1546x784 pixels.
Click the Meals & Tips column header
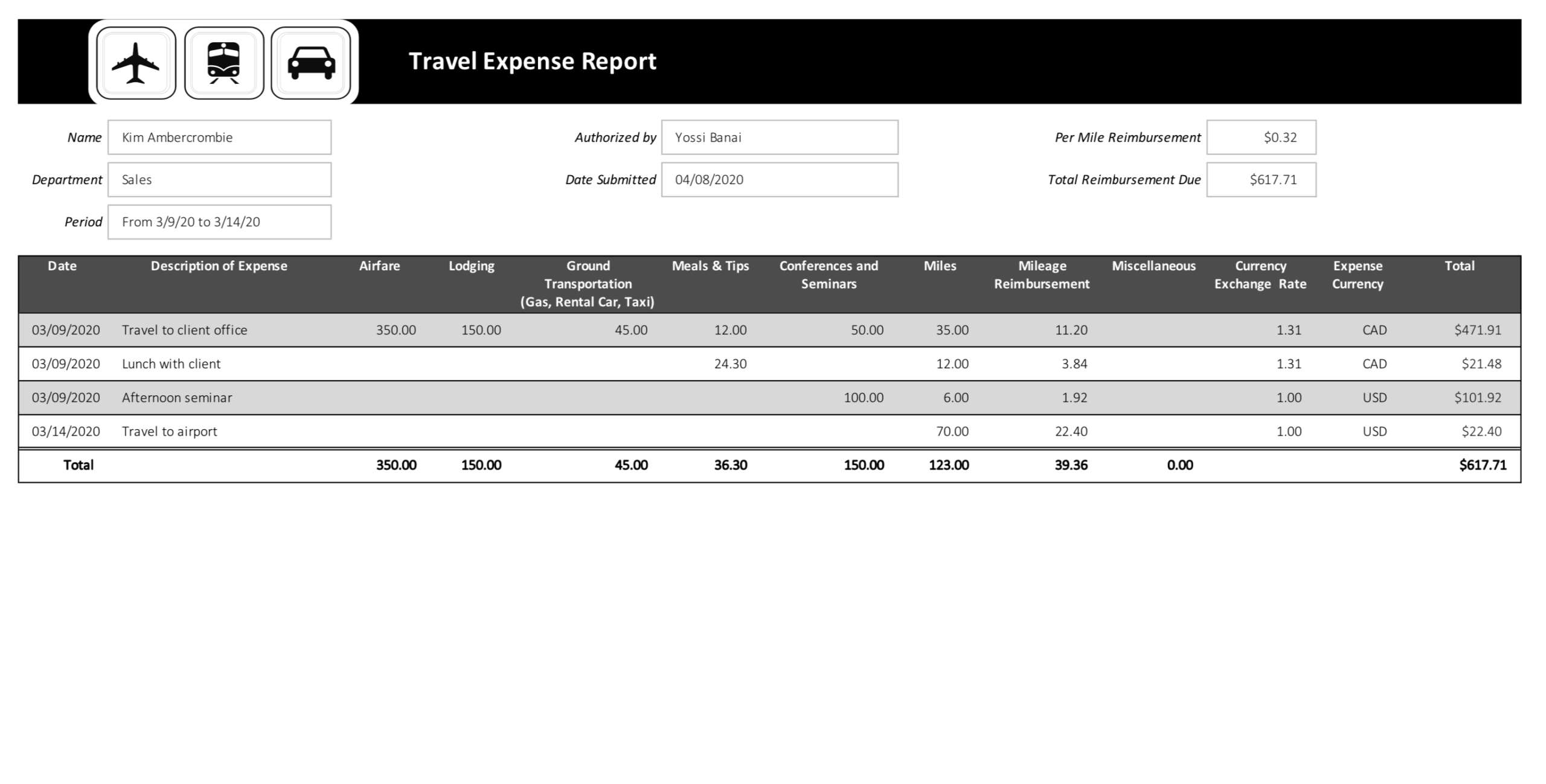pyautogui.click(x=710, y=266)
